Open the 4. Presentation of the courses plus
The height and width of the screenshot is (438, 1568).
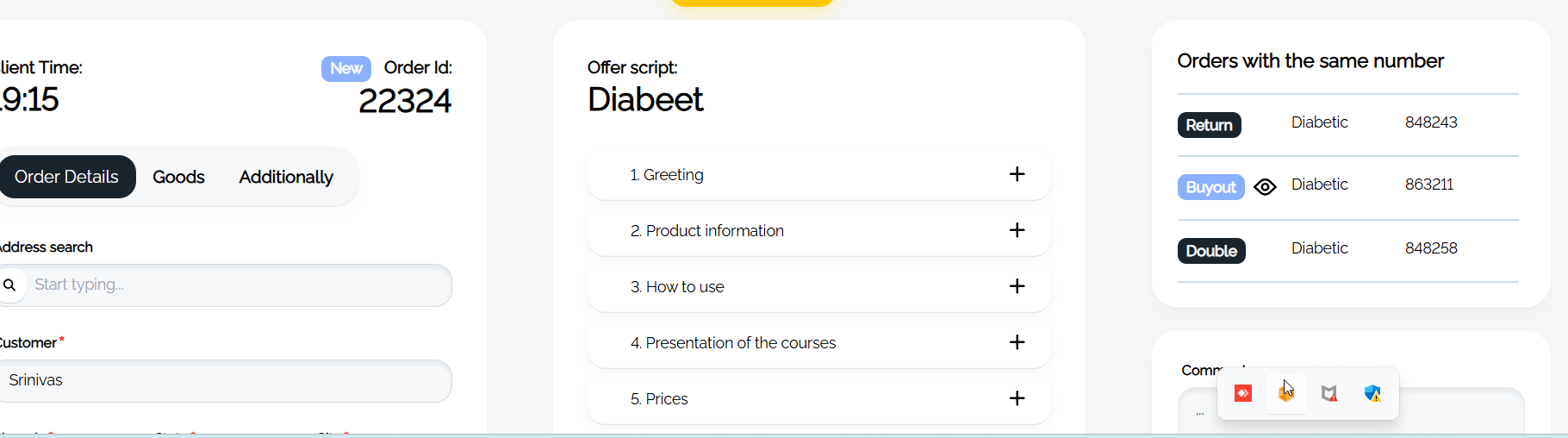coord(1017,342)
